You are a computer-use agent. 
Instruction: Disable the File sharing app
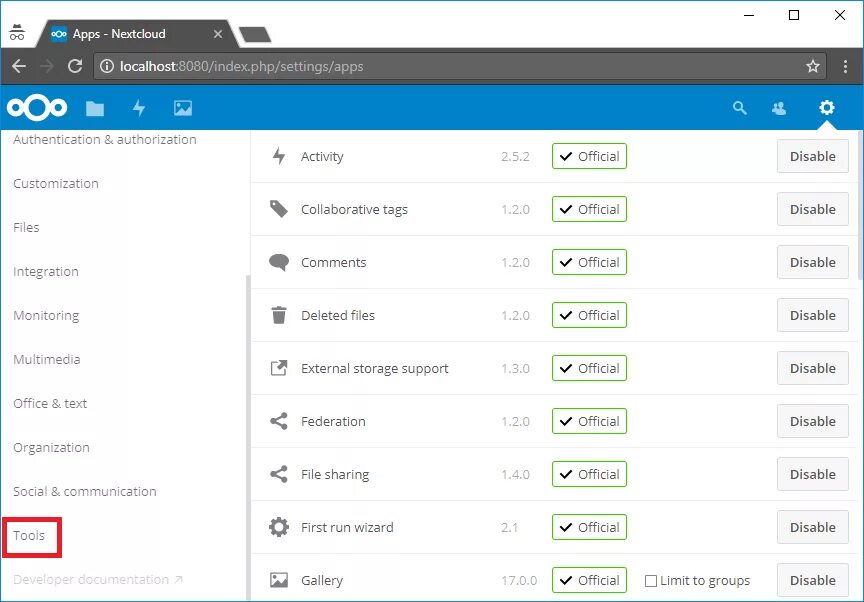tap(813, 474)
